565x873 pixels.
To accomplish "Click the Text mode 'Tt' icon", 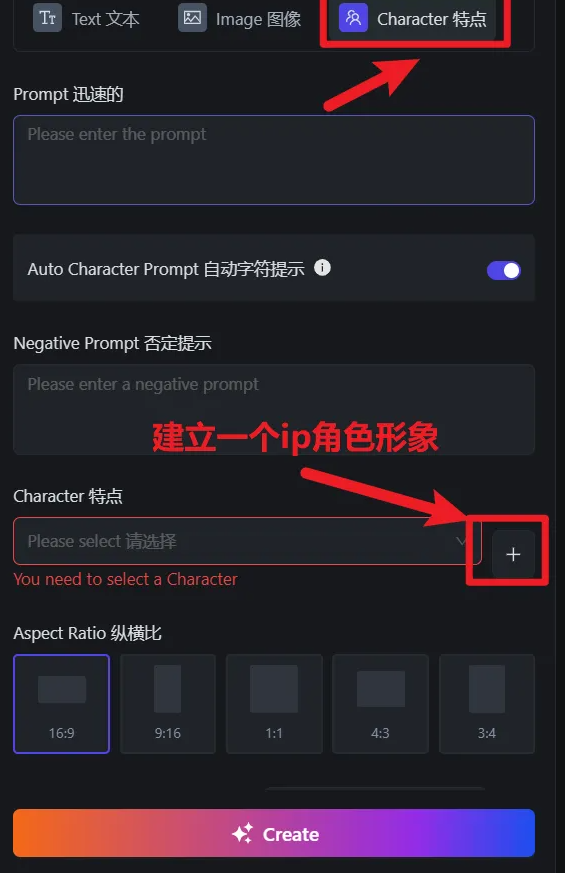I will click(x=47, y=18).
